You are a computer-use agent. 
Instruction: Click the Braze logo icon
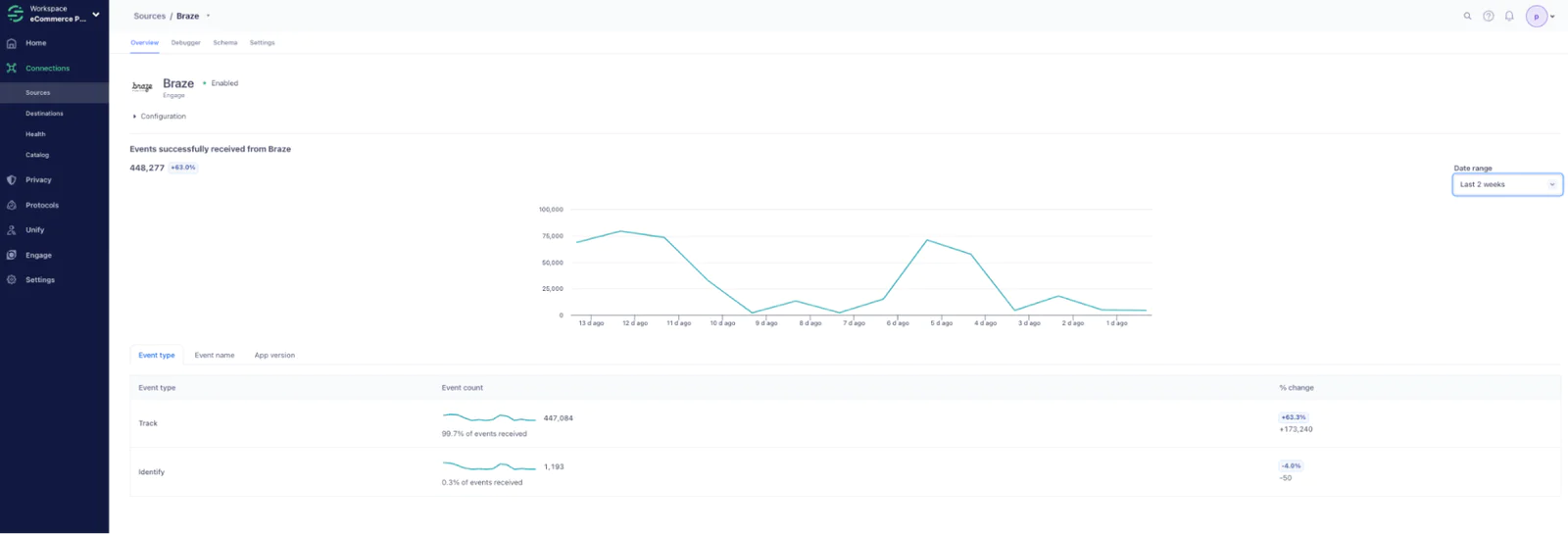point(142,86)
